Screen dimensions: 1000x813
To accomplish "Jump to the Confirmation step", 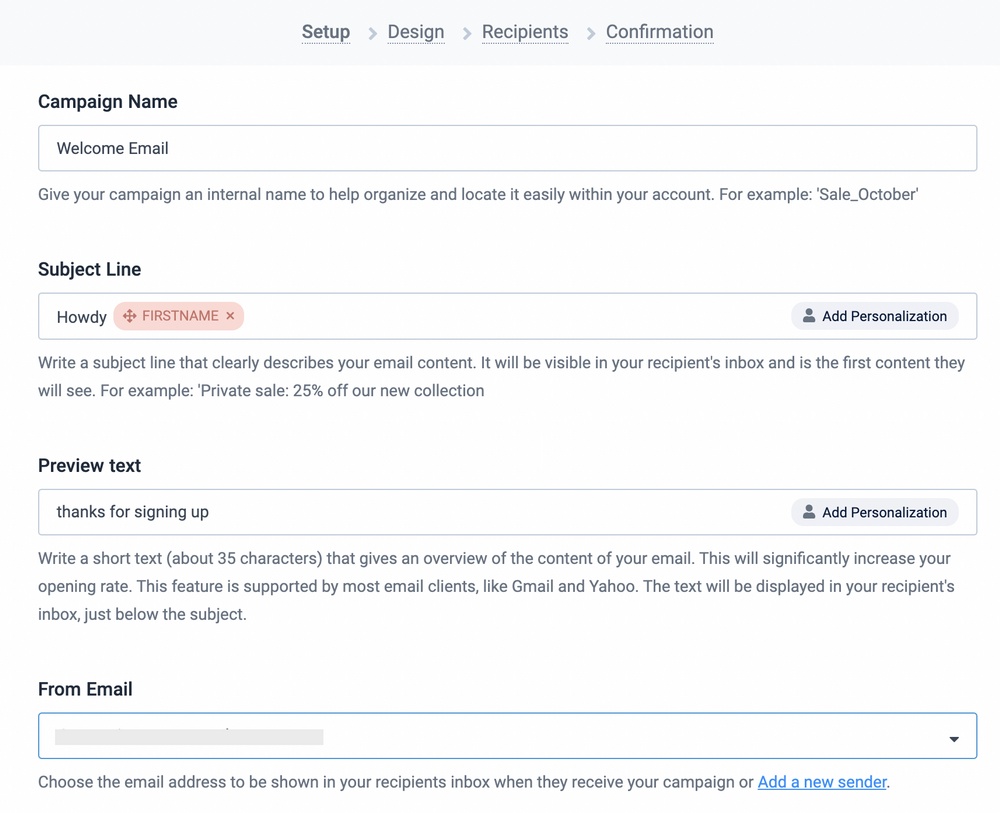I will (659, 32).
